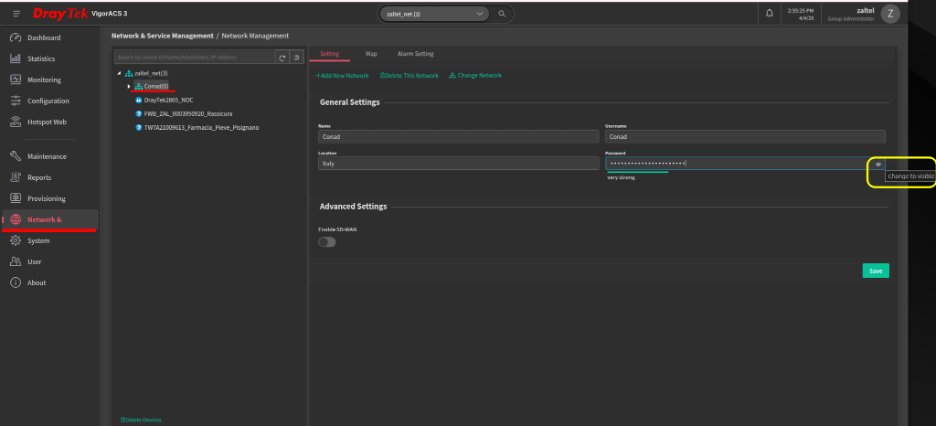Viewport: 936px width, 426px height.
Task: Open the Maintenance section
Action: click(47, 156)
